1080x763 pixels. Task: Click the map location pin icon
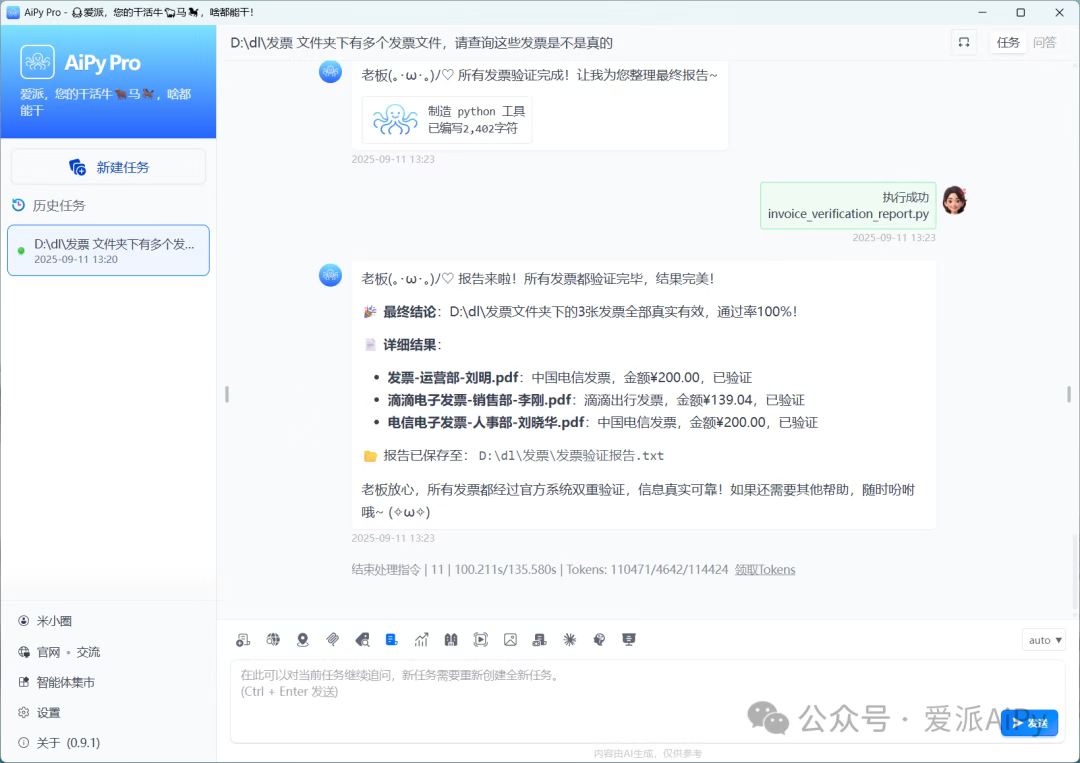click(x=302, y=640)
